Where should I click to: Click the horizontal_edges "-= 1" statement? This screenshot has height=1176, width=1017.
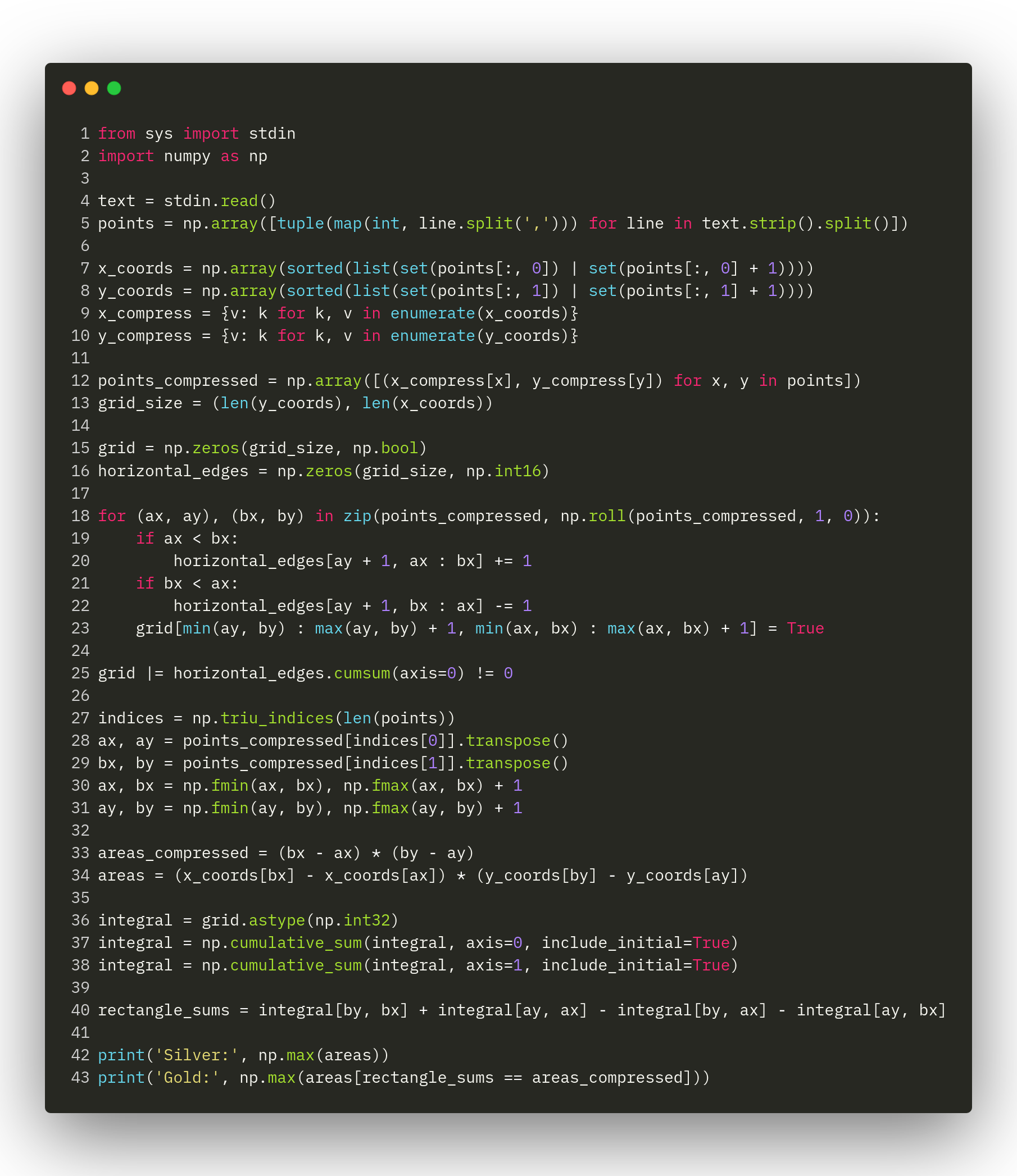pos(352,605)
